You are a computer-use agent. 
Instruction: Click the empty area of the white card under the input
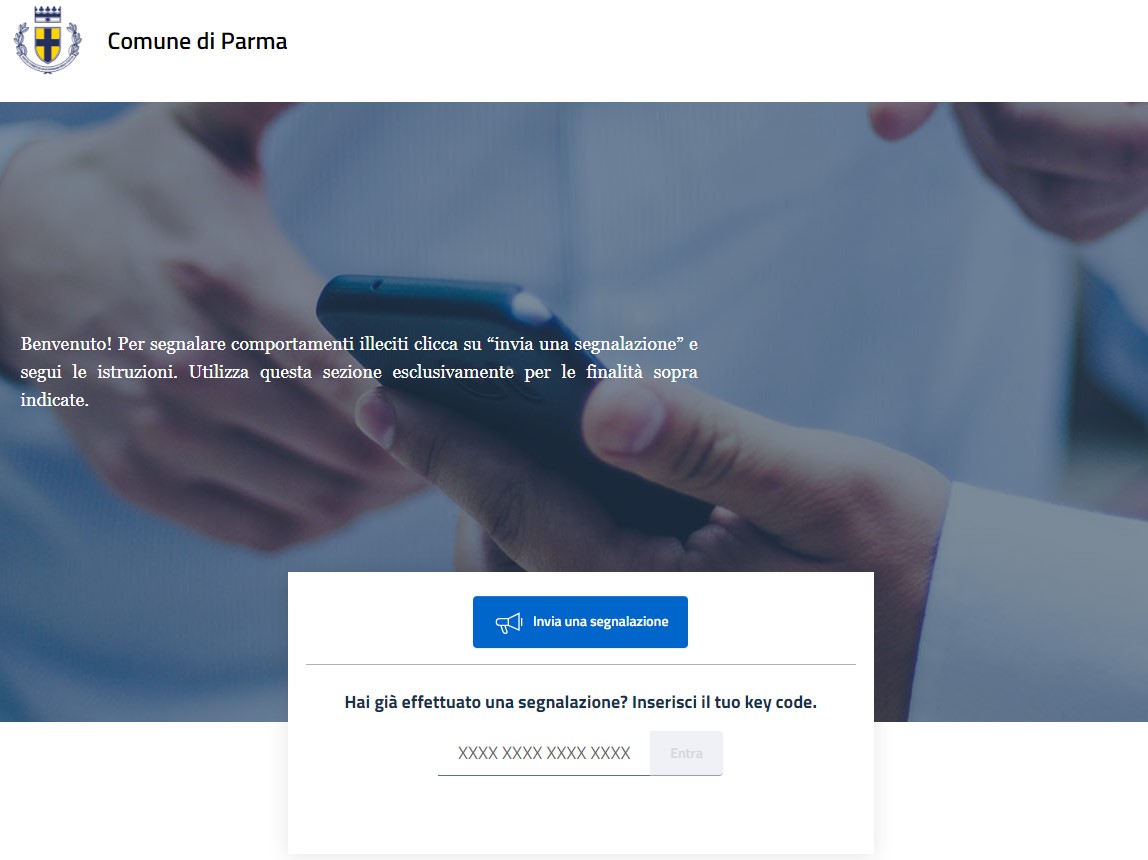tap(581, 816)
